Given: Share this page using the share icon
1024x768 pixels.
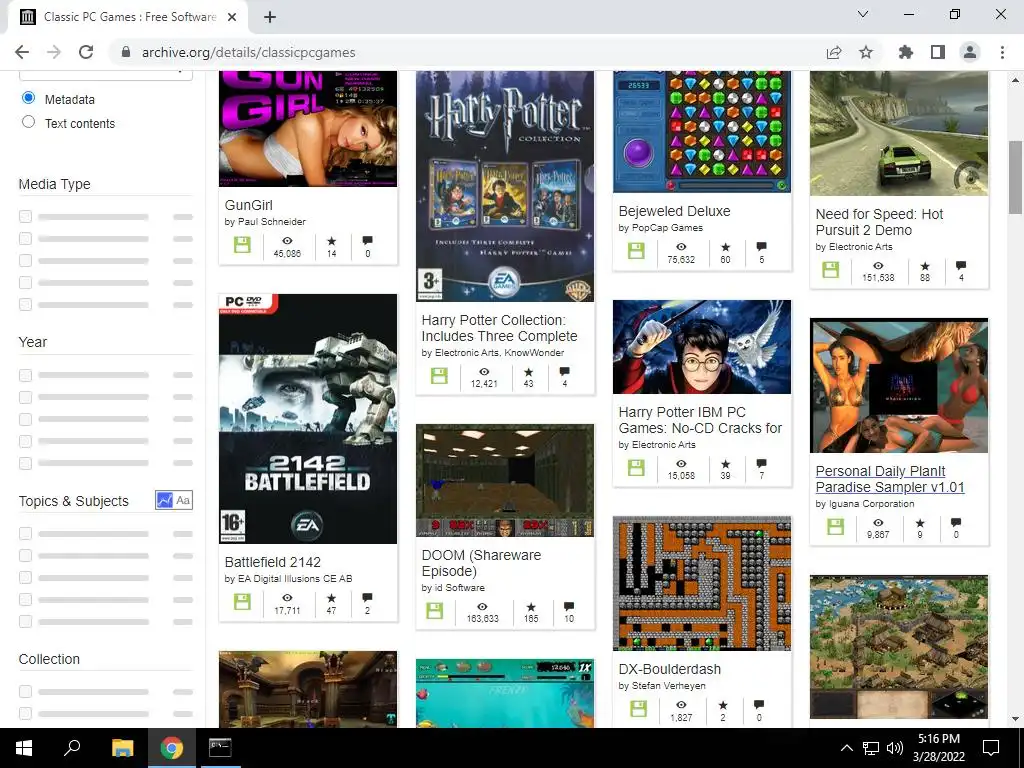Looking at the screenshot, I should click(834, 52).
